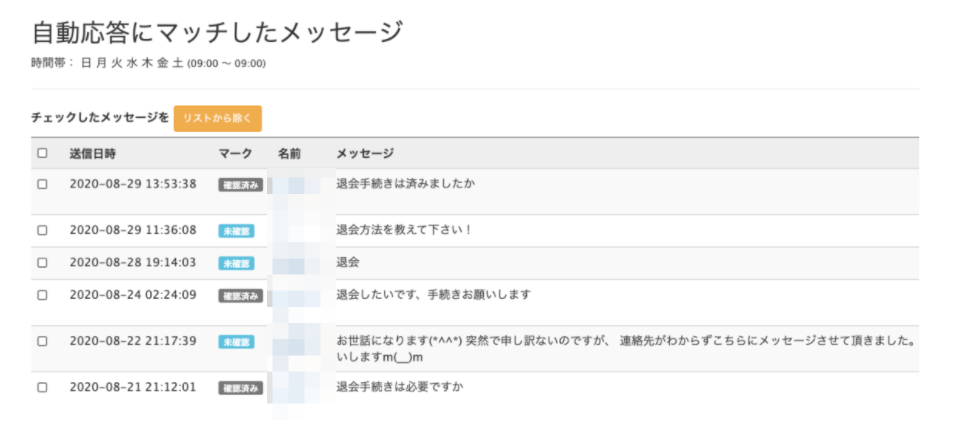Screen dimensions: 962x436
Task: Click 未確認 badge on the 11:36:08 row
Action: point(236,231)
